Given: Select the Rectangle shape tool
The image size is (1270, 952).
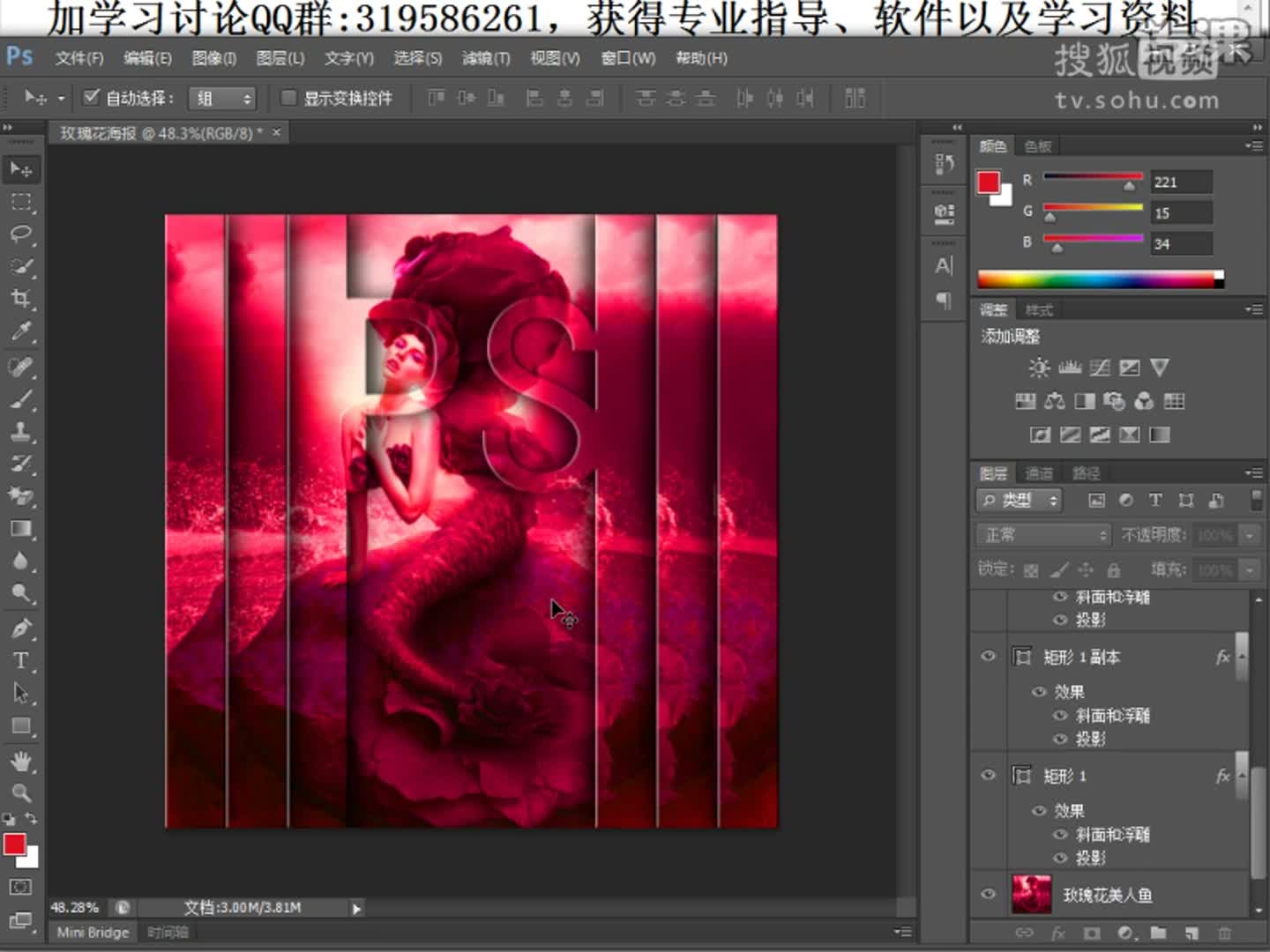Looking at the screenshot, I should [x=20, y=726].
